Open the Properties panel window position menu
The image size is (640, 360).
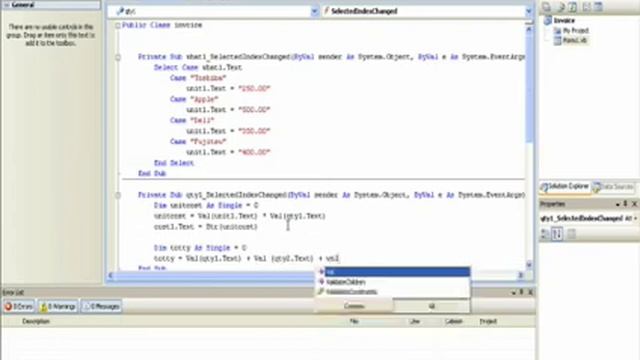[x=618, y=204]
